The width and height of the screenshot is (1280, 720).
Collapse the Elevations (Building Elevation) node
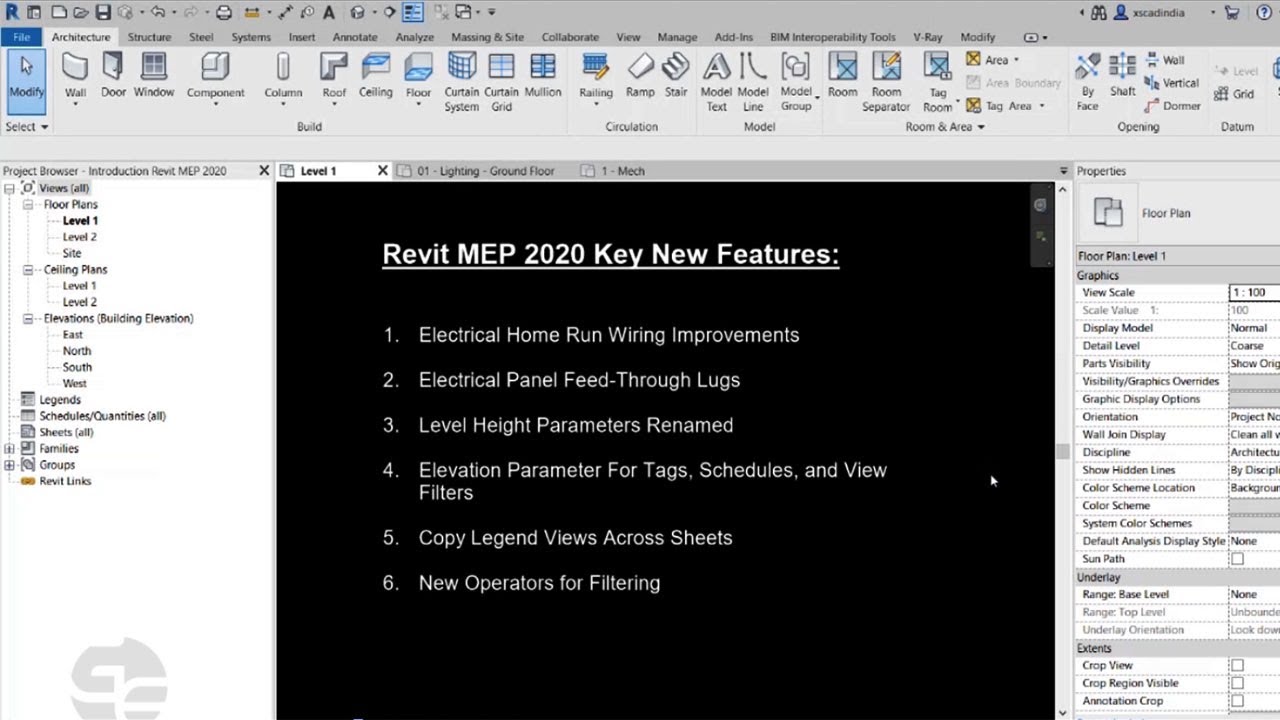29,318
